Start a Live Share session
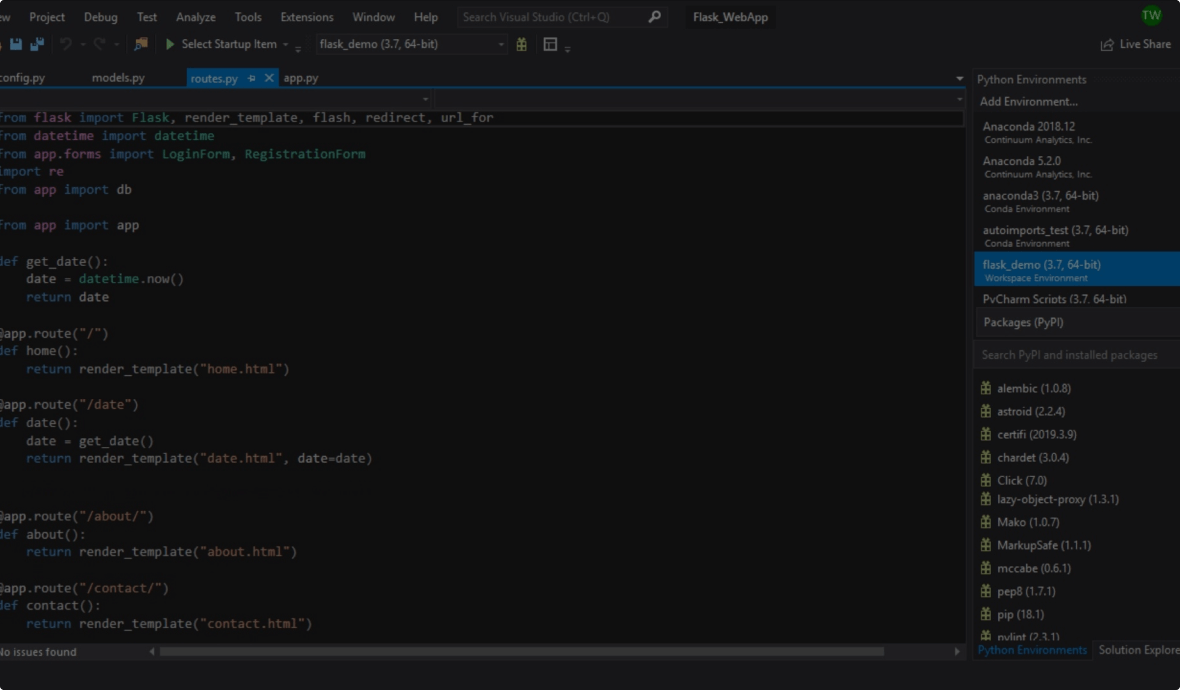Image resolution: width=1180 pixels, height=690 pixels. (x=1135, y=44)
